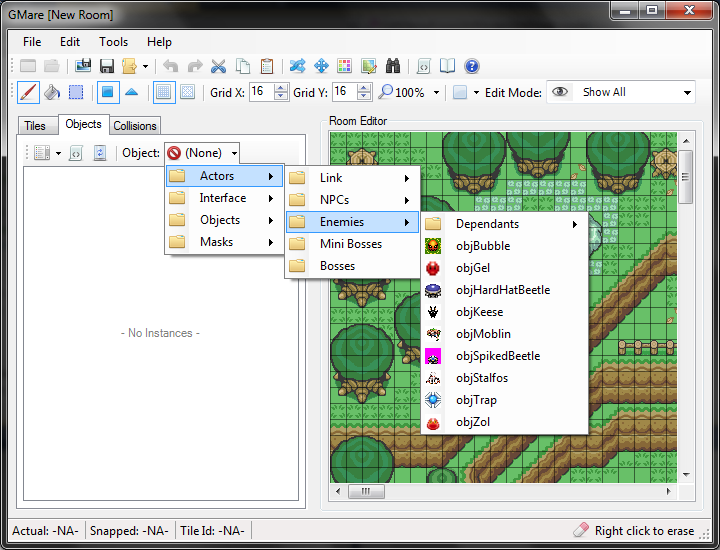Viewport: 720px width, 550px height.
Task: Open the script scroll icon in main toolbar
Action: point(423,66)
